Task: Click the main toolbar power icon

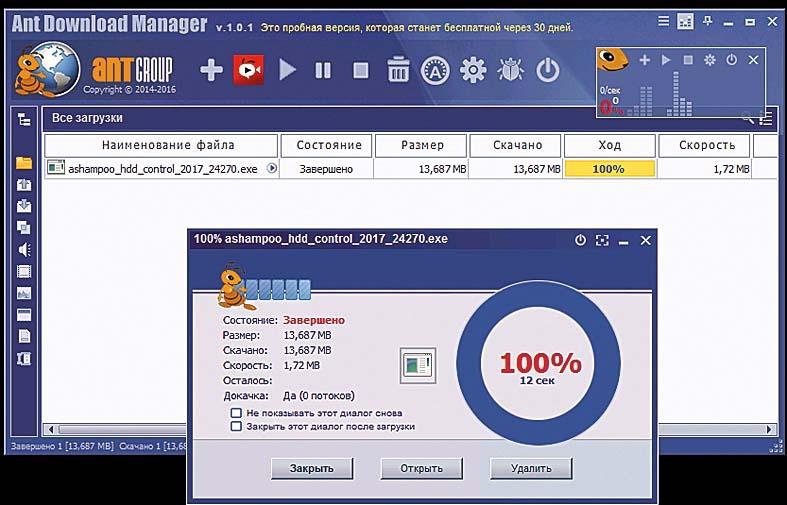Action: (x=547, y=70)
